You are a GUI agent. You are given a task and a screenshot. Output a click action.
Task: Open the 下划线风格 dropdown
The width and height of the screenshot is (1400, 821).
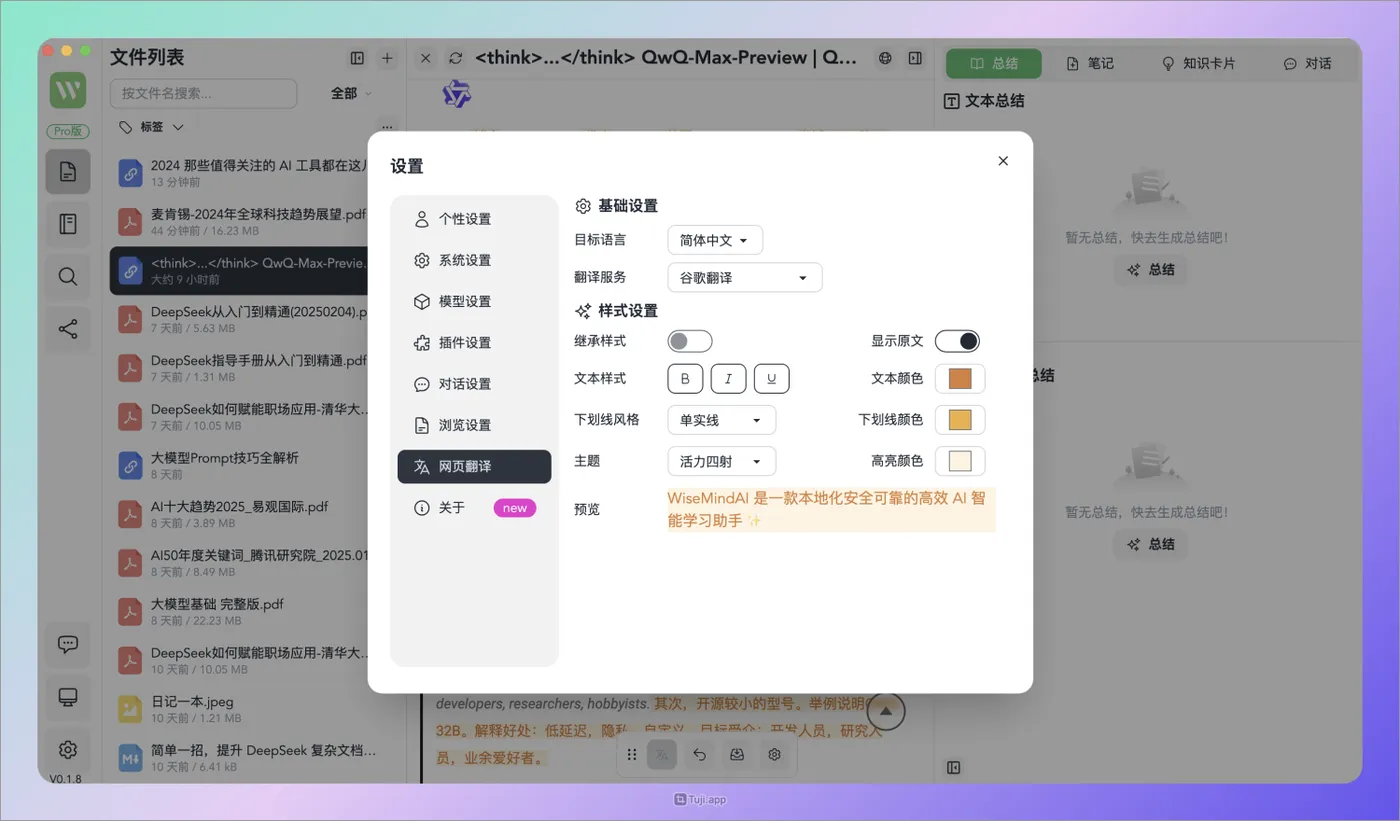tap(722, 420)
